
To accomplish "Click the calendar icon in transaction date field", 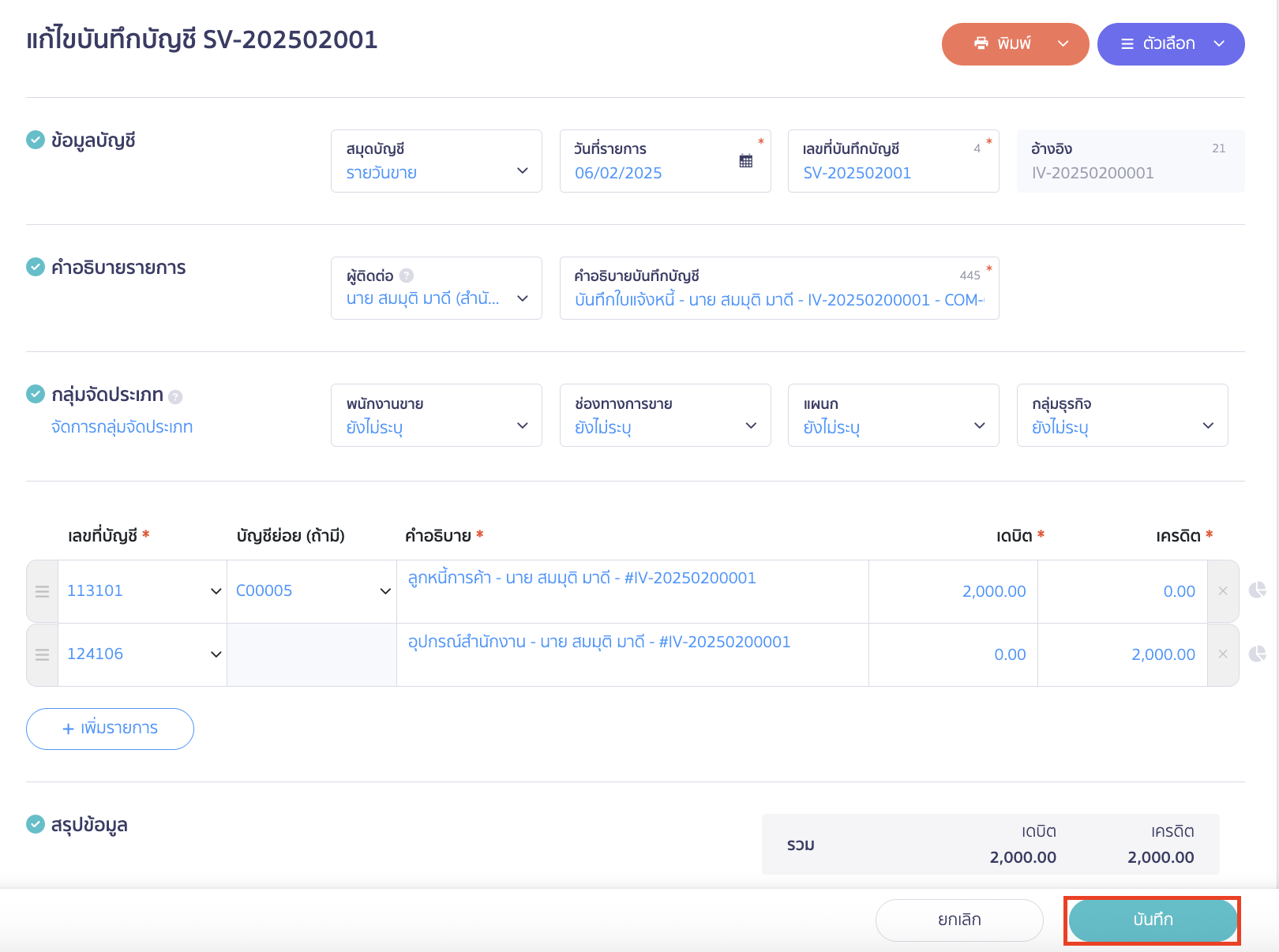I will tap(745, 161).
